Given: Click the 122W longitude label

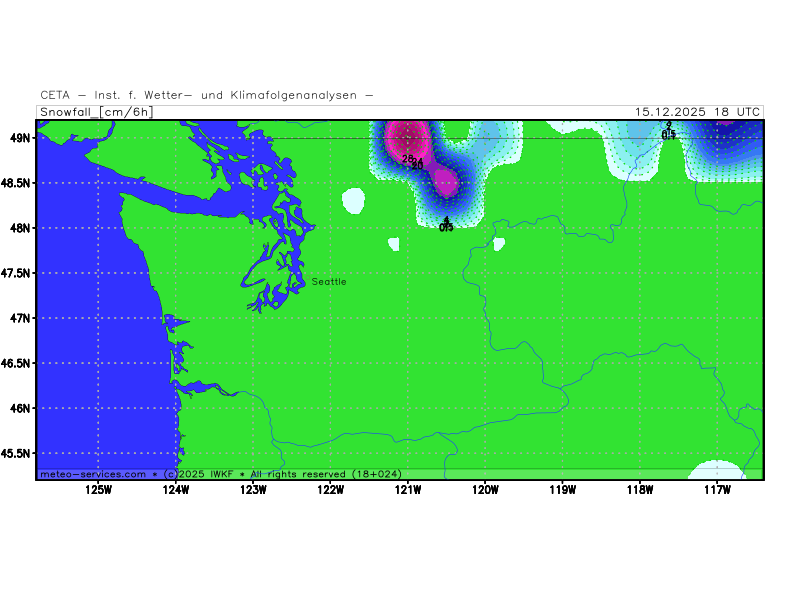Looking at the screenshot, I should coord(331,490).
